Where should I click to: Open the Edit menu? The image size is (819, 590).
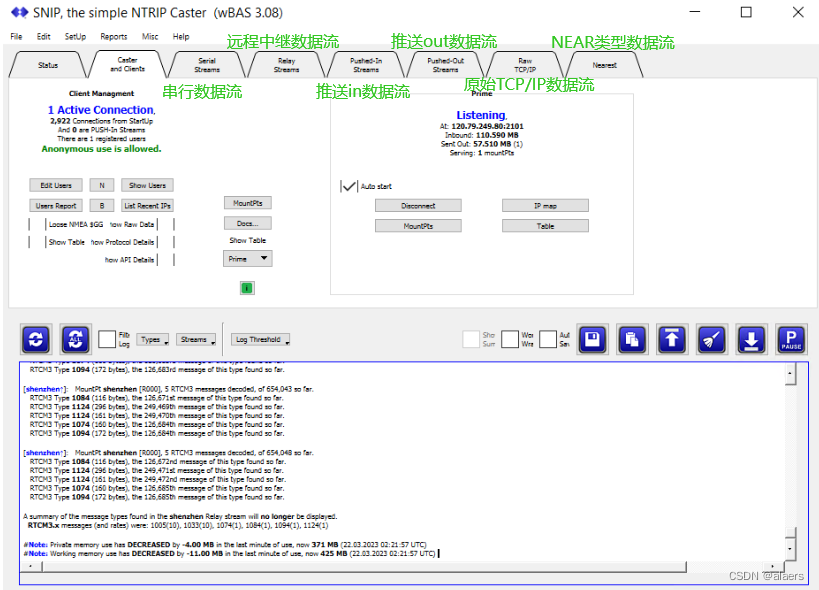click(x=43, y=37)
